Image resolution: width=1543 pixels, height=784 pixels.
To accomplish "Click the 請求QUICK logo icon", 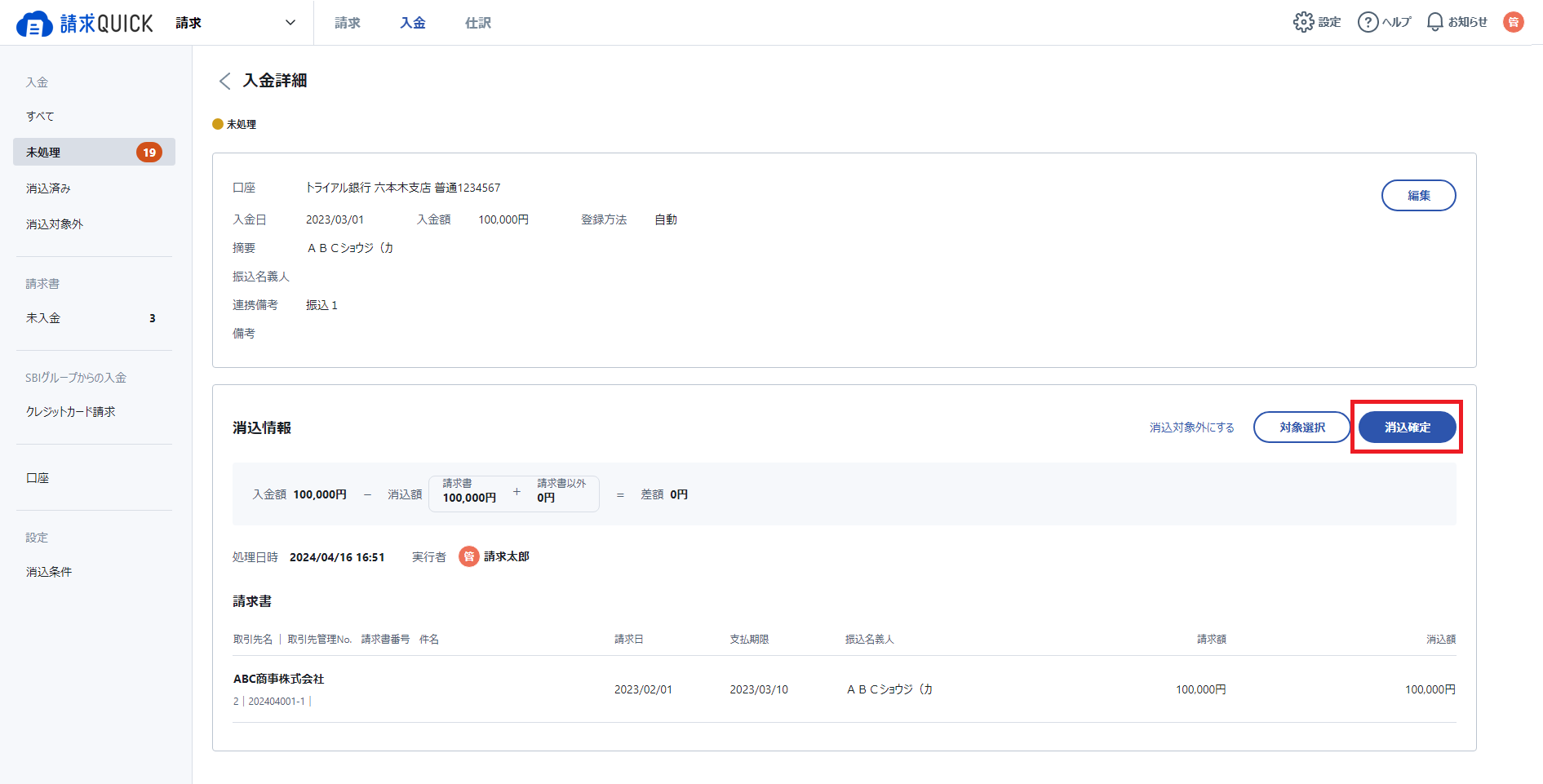I will point(33,22).
